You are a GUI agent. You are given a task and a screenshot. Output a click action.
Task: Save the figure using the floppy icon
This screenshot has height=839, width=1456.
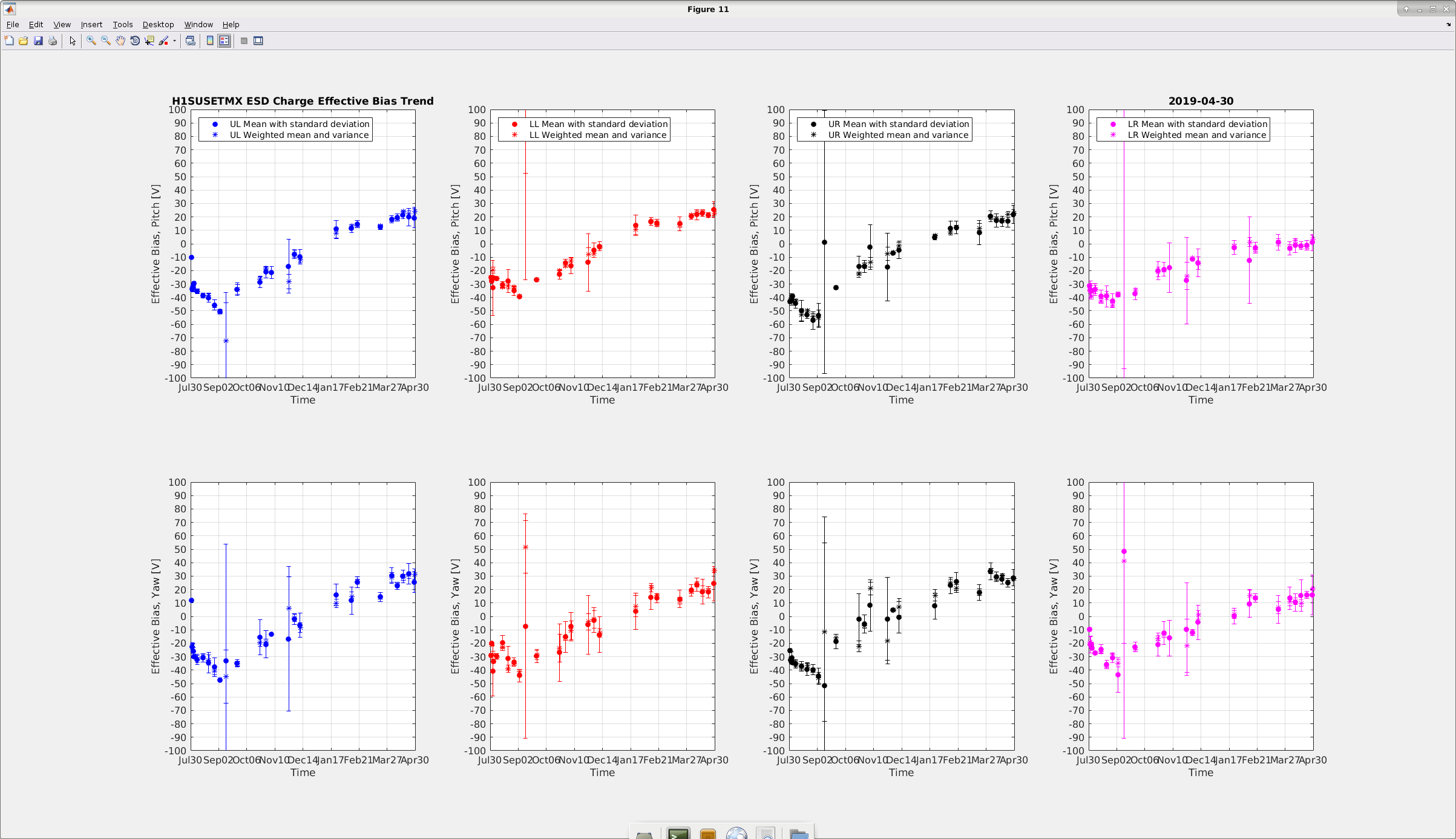[38, 41]
